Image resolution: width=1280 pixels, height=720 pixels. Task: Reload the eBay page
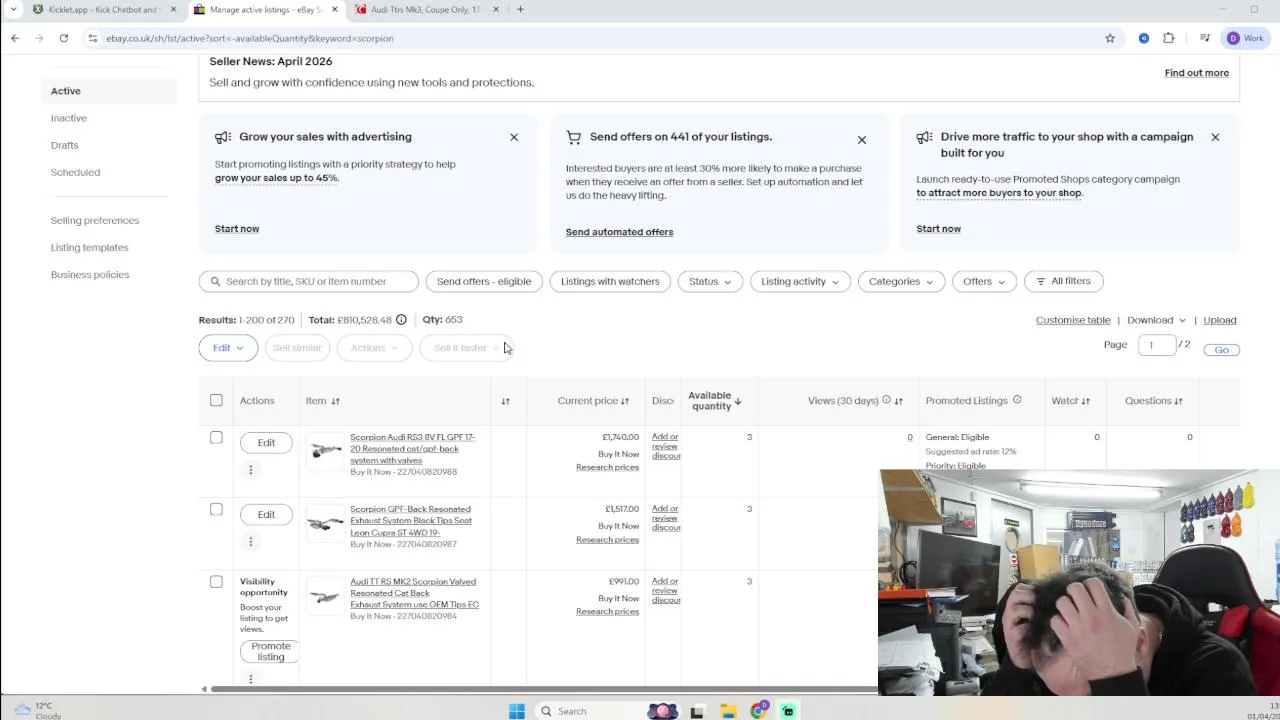pyautogui.click(x=63, y=38)
